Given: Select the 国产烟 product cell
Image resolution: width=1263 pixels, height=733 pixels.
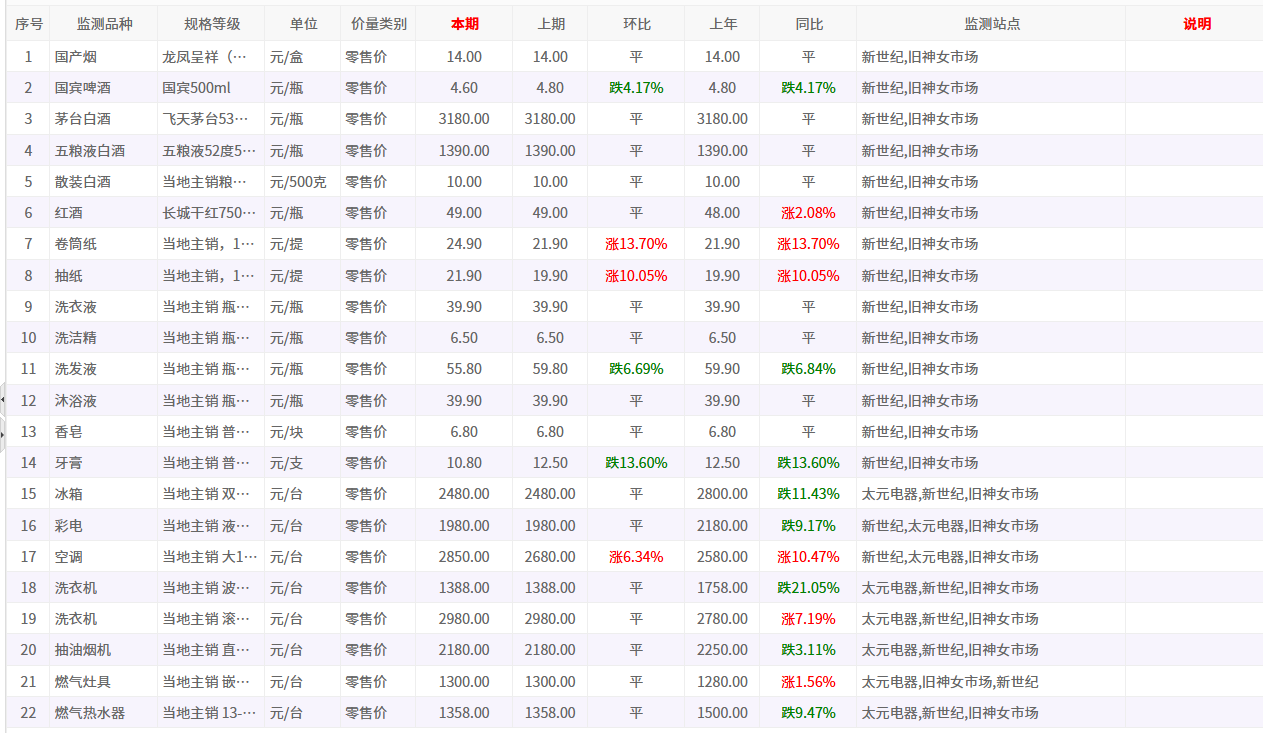Looking at the screenshot, I should (x=104, y=57).
